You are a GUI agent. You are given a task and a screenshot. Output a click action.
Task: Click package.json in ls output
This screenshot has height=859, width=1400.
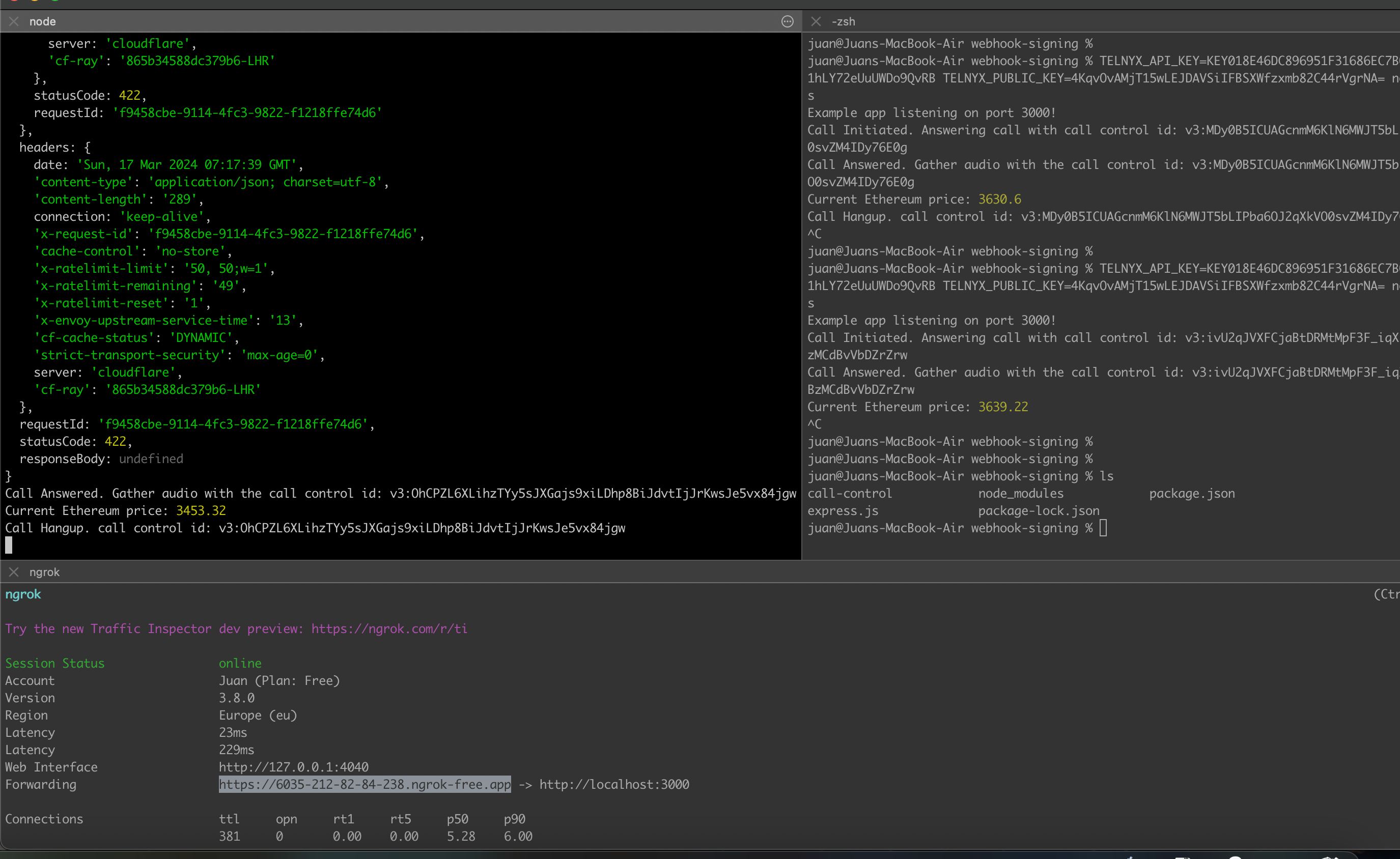(x=1192, y=493)
